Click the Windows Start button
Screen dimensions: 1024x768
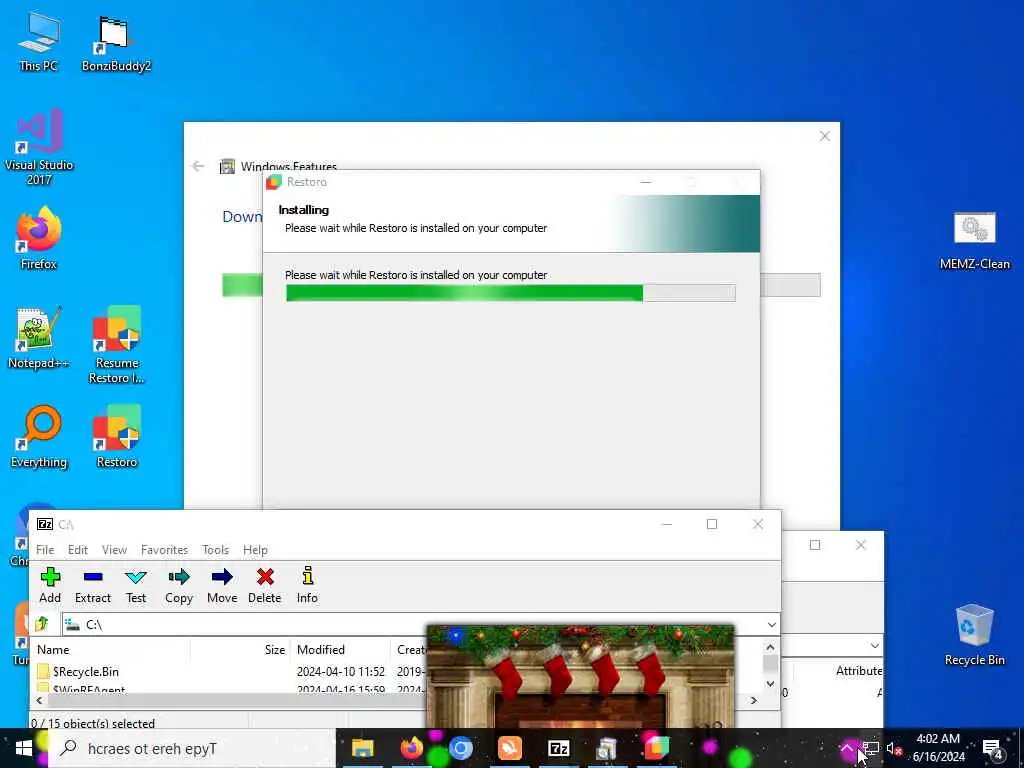24,748
